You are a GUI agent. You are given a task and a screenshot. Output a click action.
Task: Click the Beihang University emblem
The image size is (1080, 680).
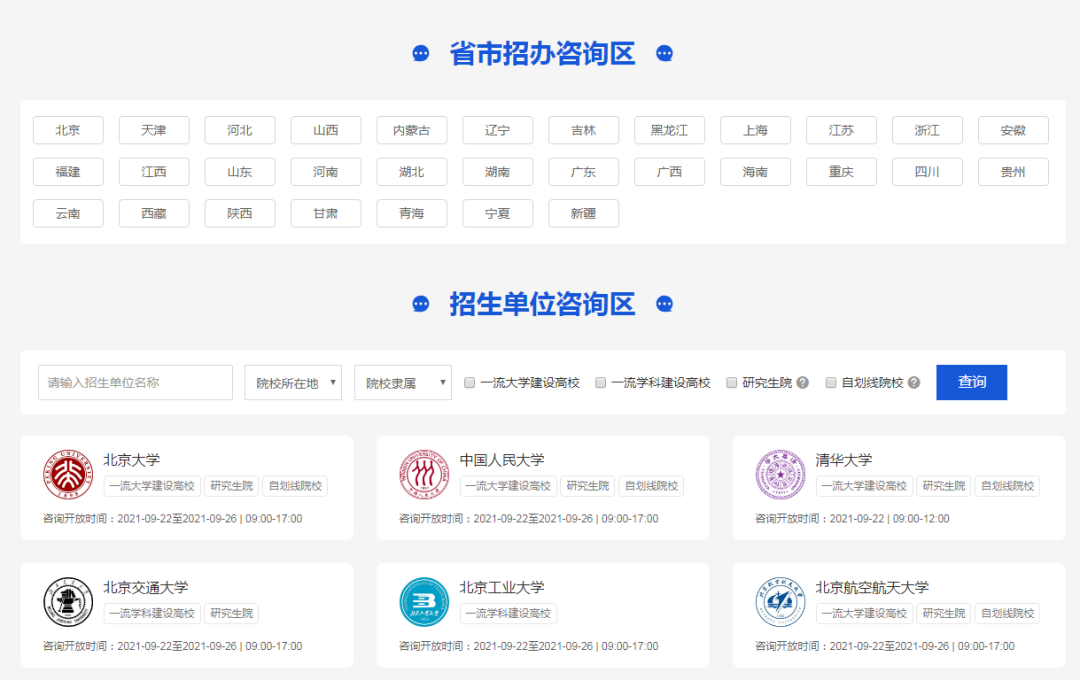click(781, 601)
